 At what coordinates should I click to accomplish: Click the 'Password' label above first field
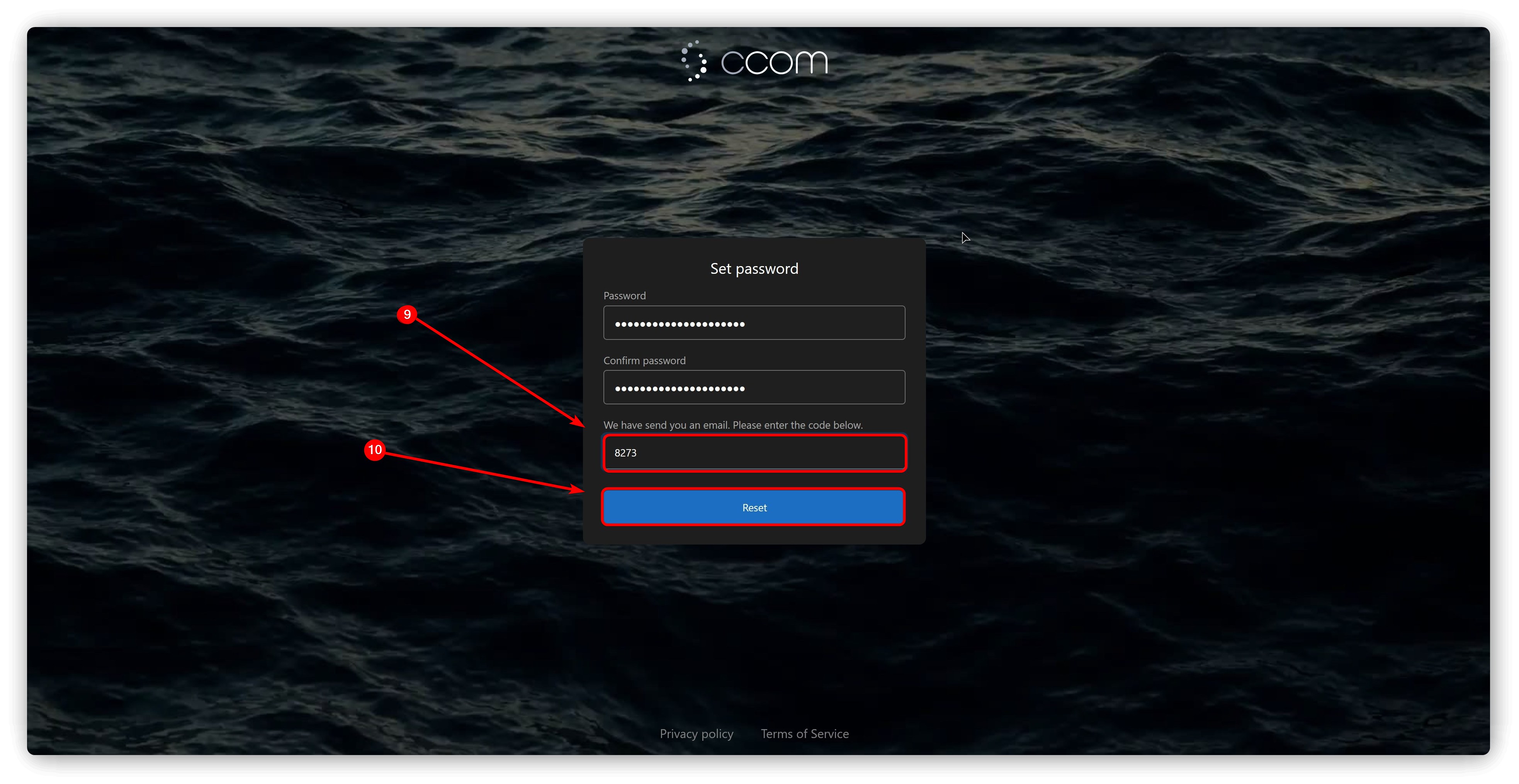tap(624, 295)
